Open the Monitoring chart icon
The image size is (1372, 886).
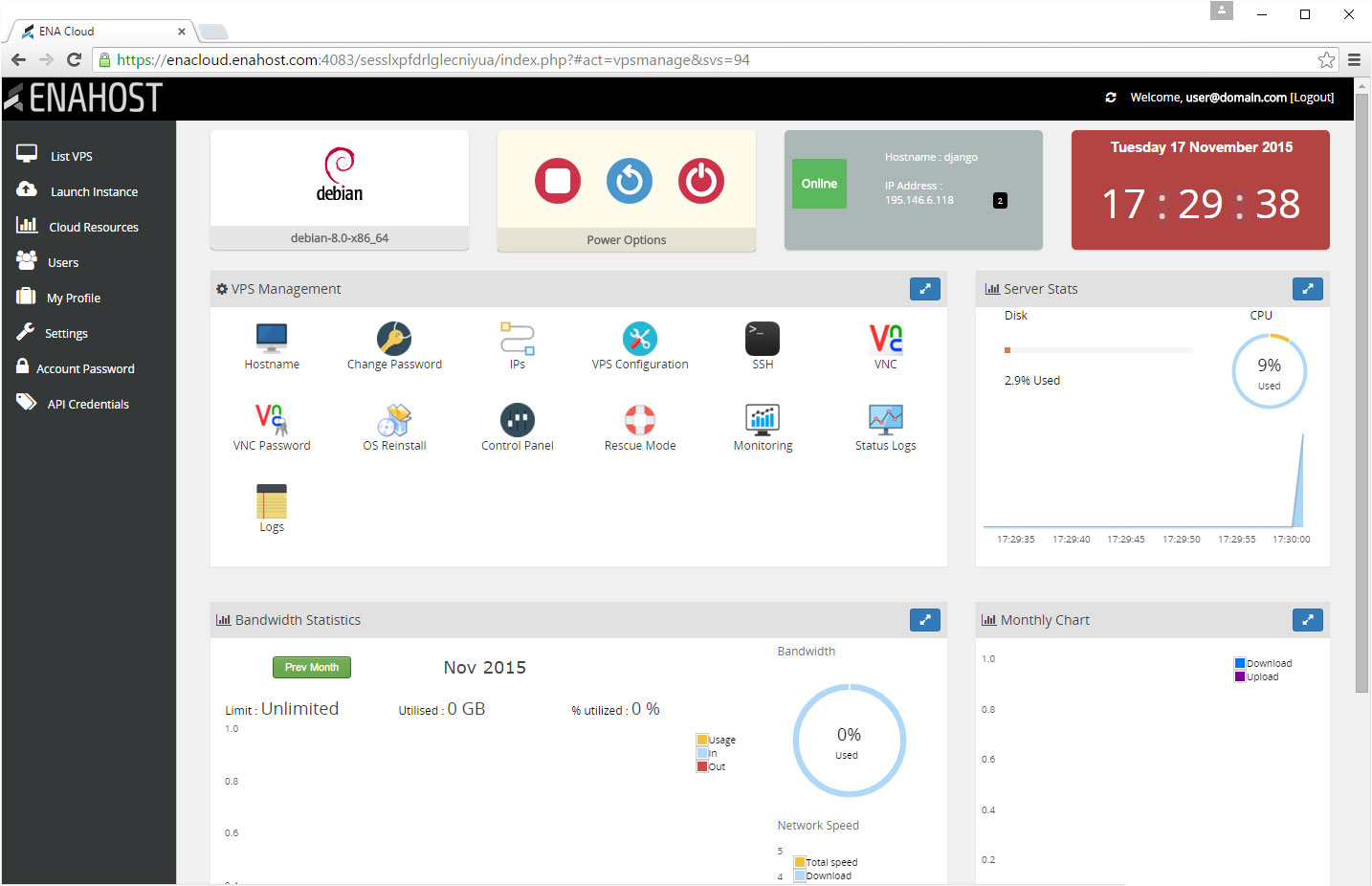tap(763, 419)
